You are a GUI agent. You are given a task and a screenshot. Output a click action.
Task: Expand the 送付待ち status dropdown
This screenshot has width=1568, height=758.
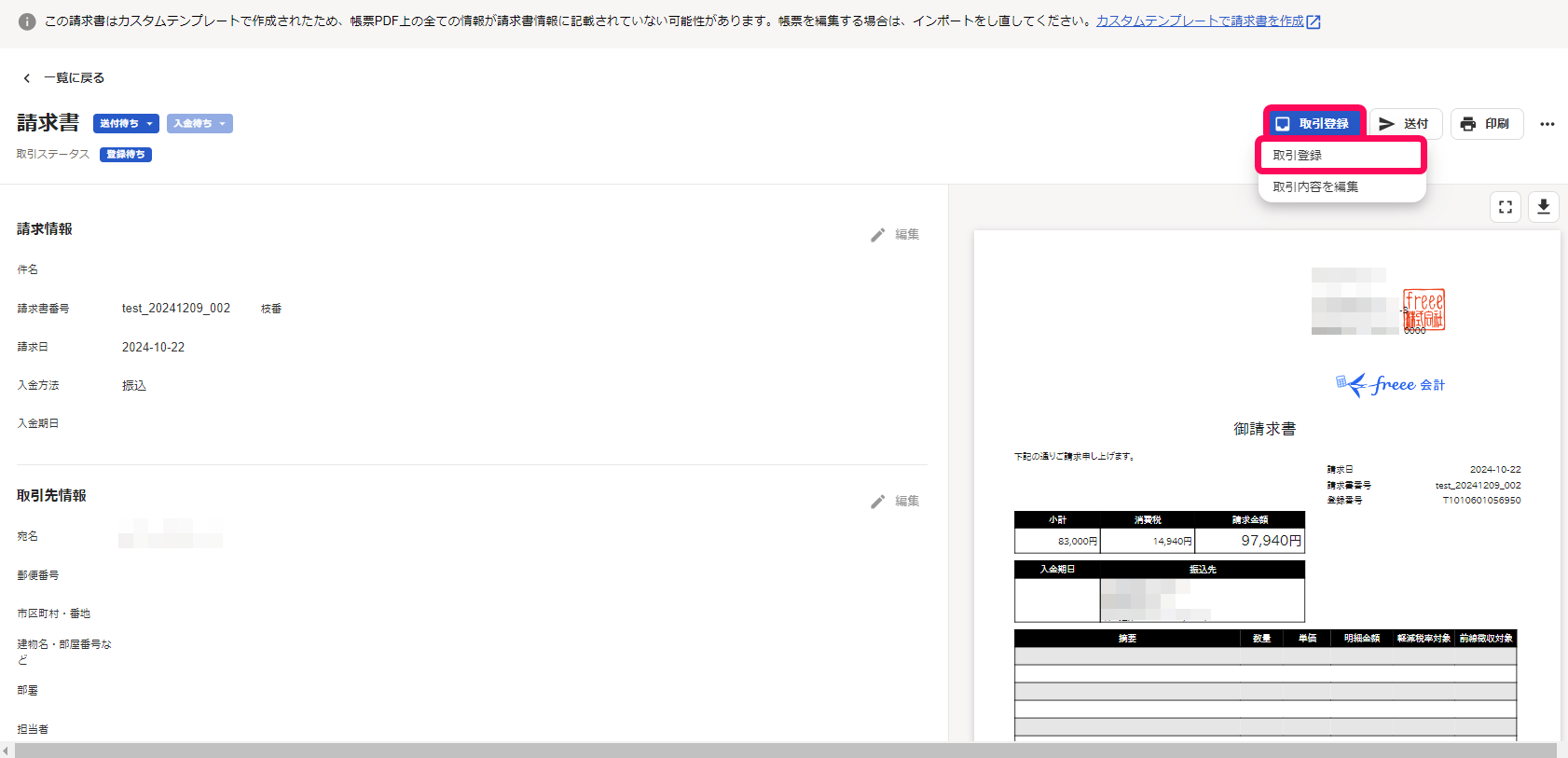click(126, 124)
